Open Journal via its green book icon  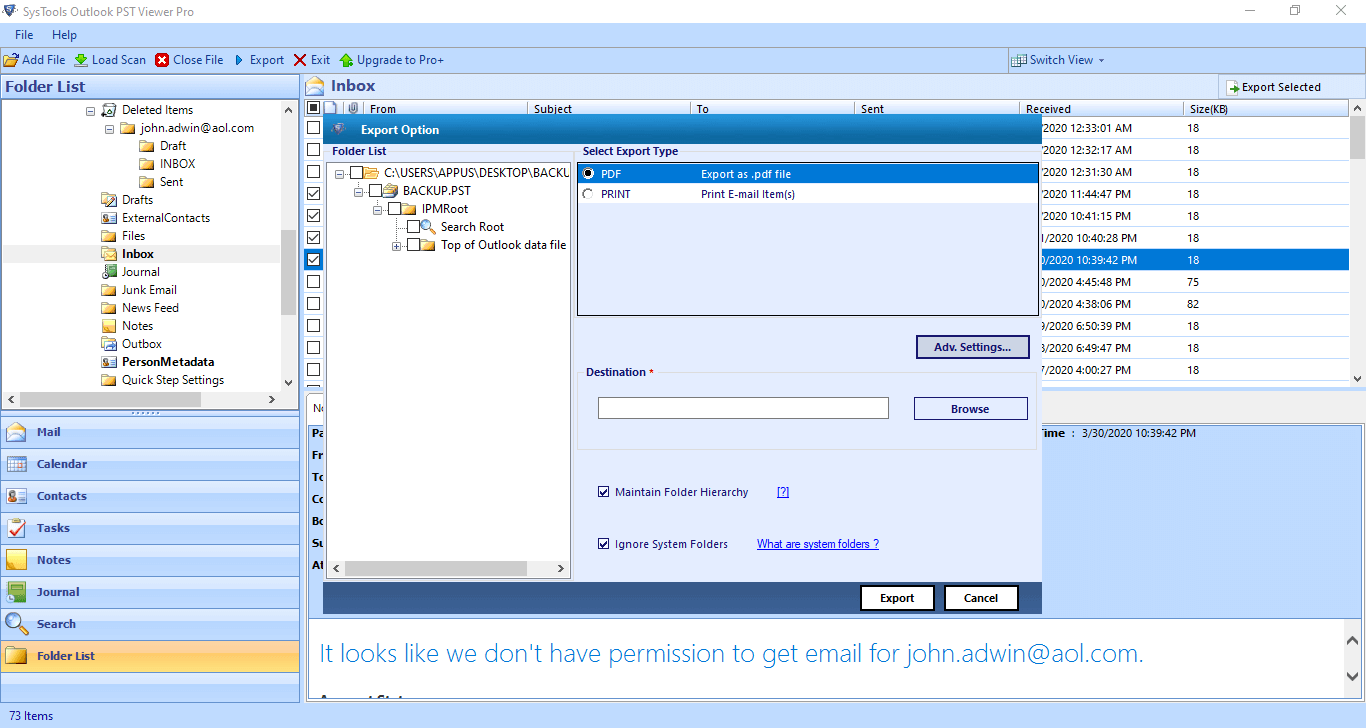17,592
